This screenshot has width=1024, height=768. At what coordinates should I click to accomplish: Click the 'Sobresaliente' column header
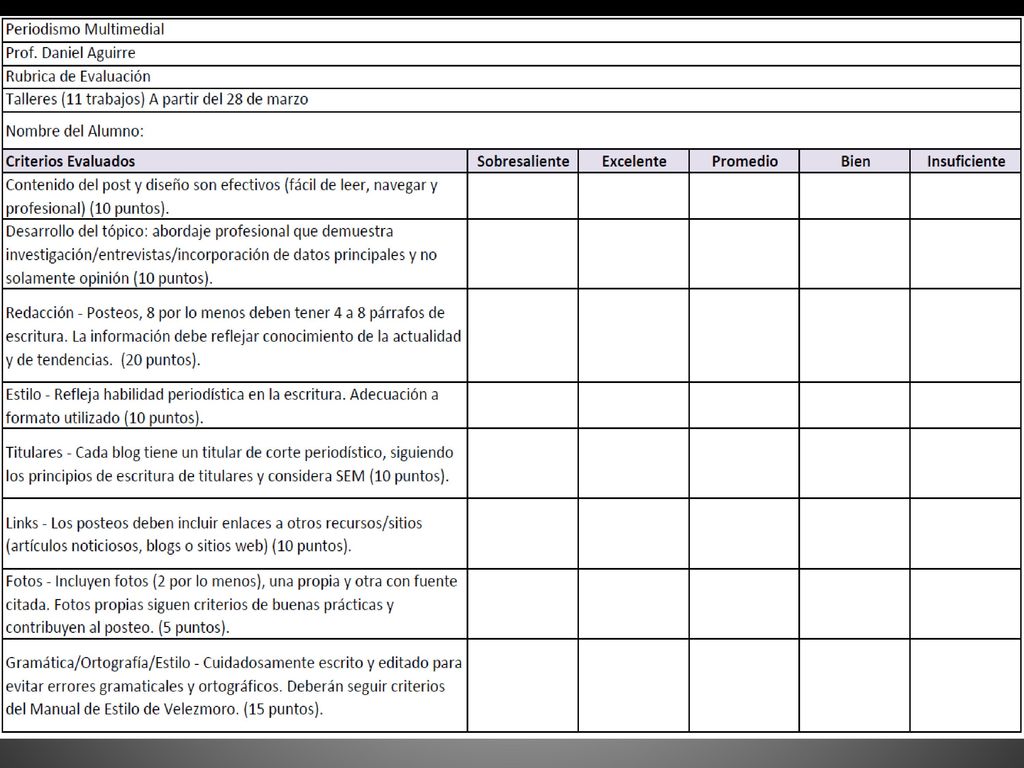[x=522, y=161]
